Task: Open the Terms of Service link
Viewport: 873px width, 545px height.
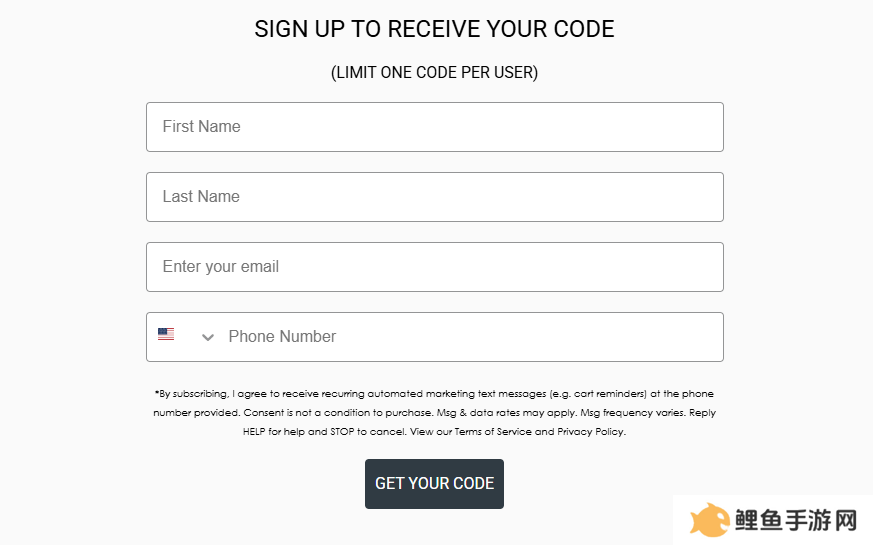Action: point(493,431)
